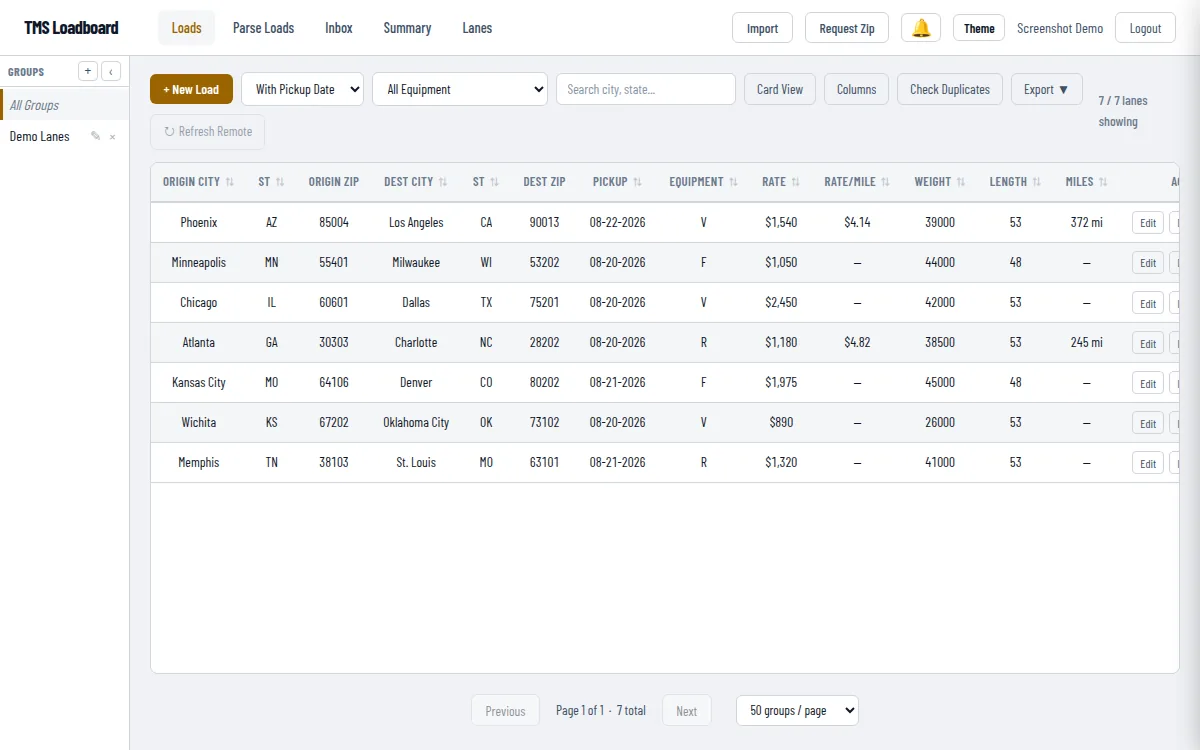Click the Screenshot Demo user label

[x=1060, y=28]
